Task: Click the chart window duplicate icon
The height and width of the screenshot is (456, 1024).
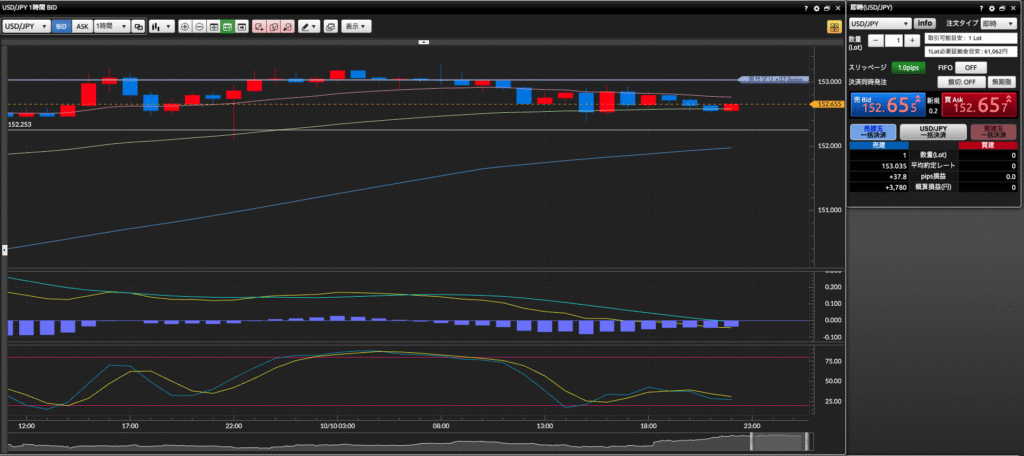Action: click(330, 26)
